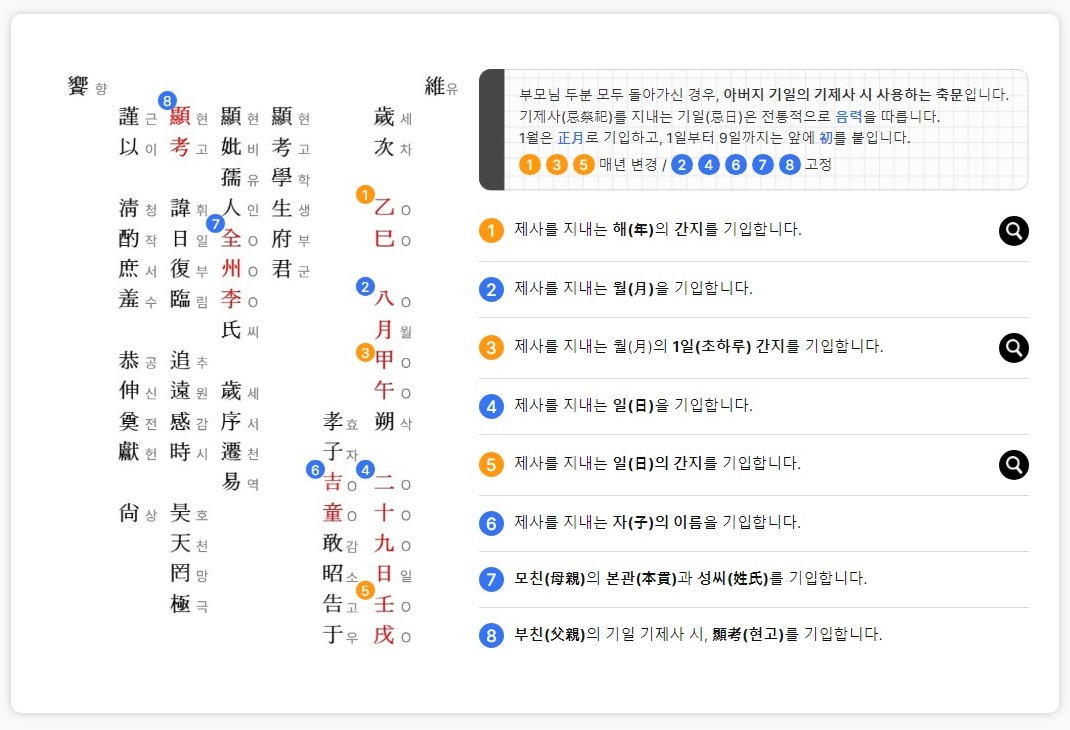Viewport: 1070px width, 730px height.
Task: Click the 매년 변경 label in info box
Action: [628, 164]
